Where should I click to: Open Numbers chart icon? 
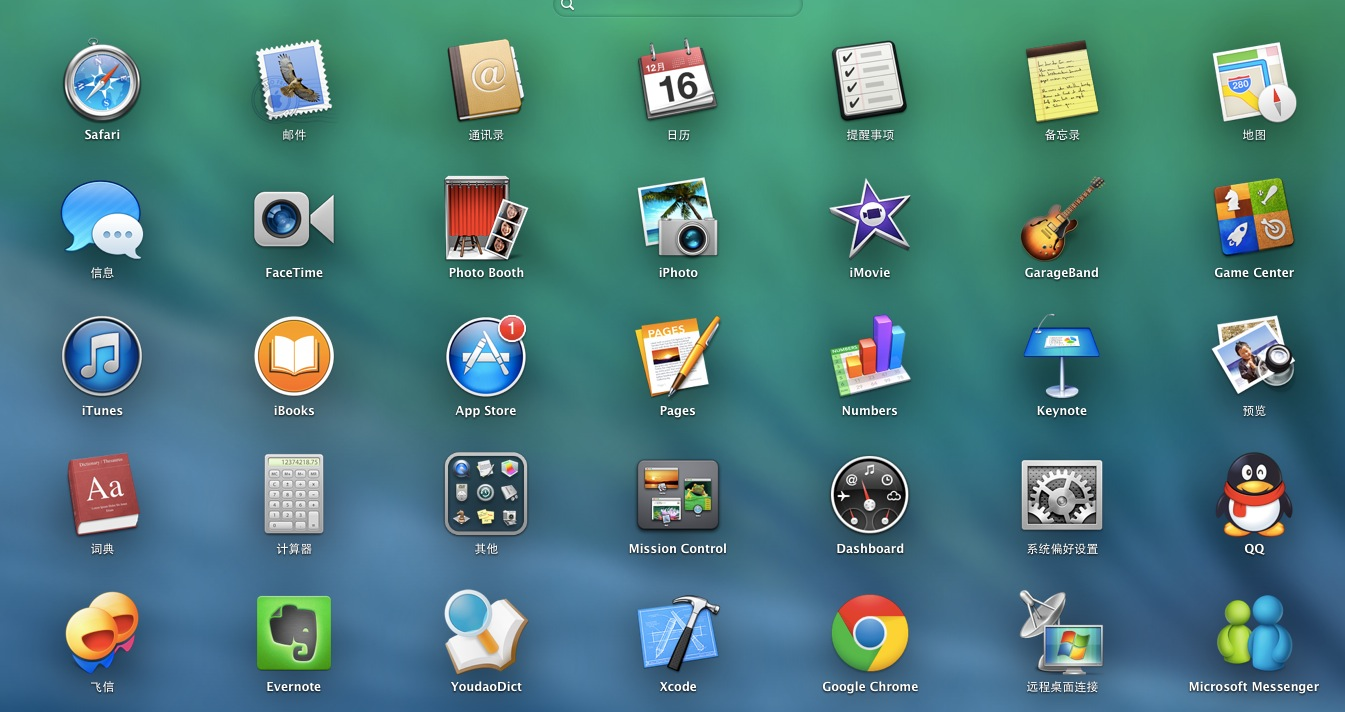870,357
